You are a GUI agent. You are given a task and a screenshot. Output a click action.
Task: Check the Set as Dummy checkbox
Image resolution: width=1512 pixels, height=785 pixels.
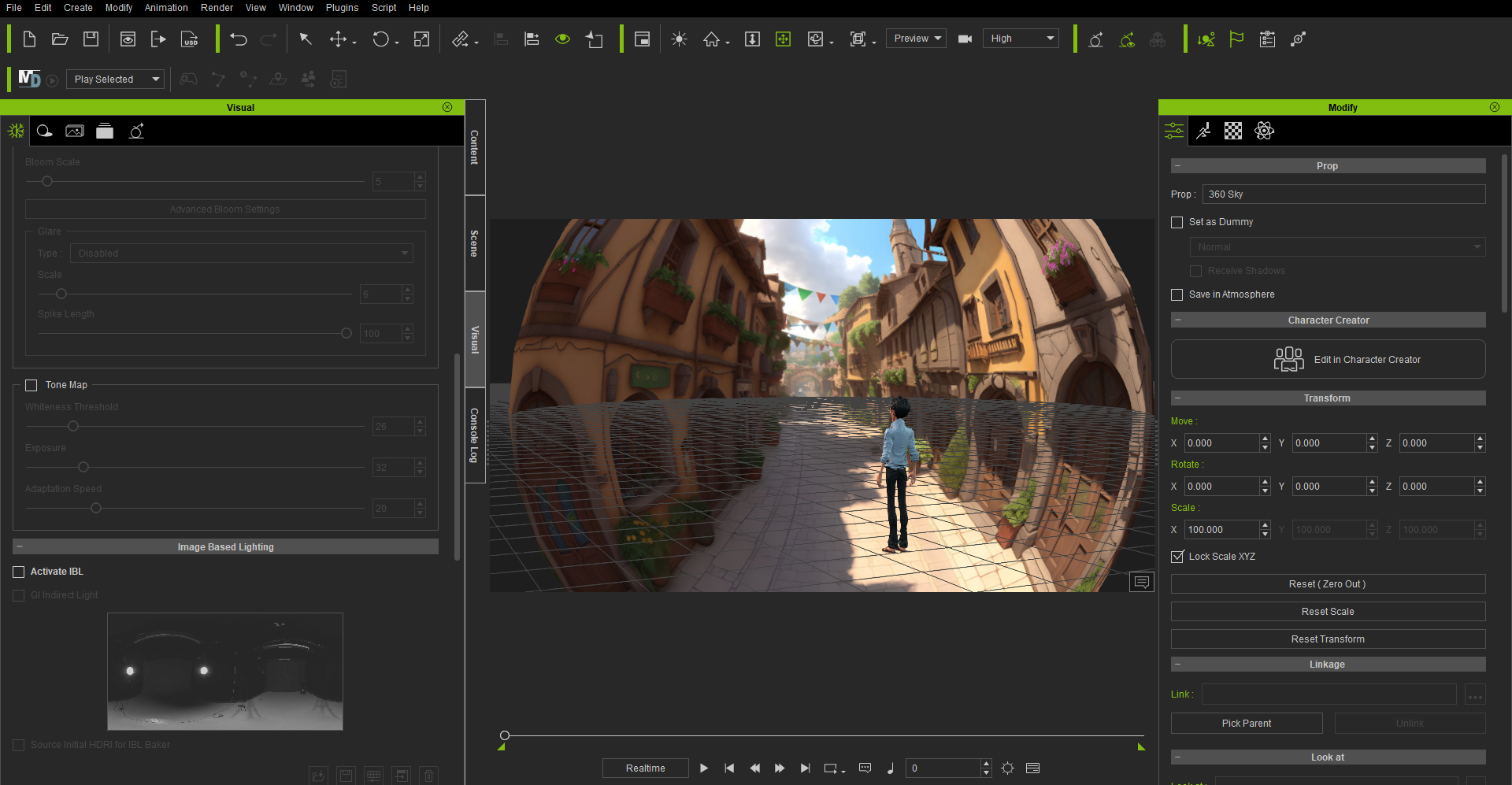[1177, 222]
